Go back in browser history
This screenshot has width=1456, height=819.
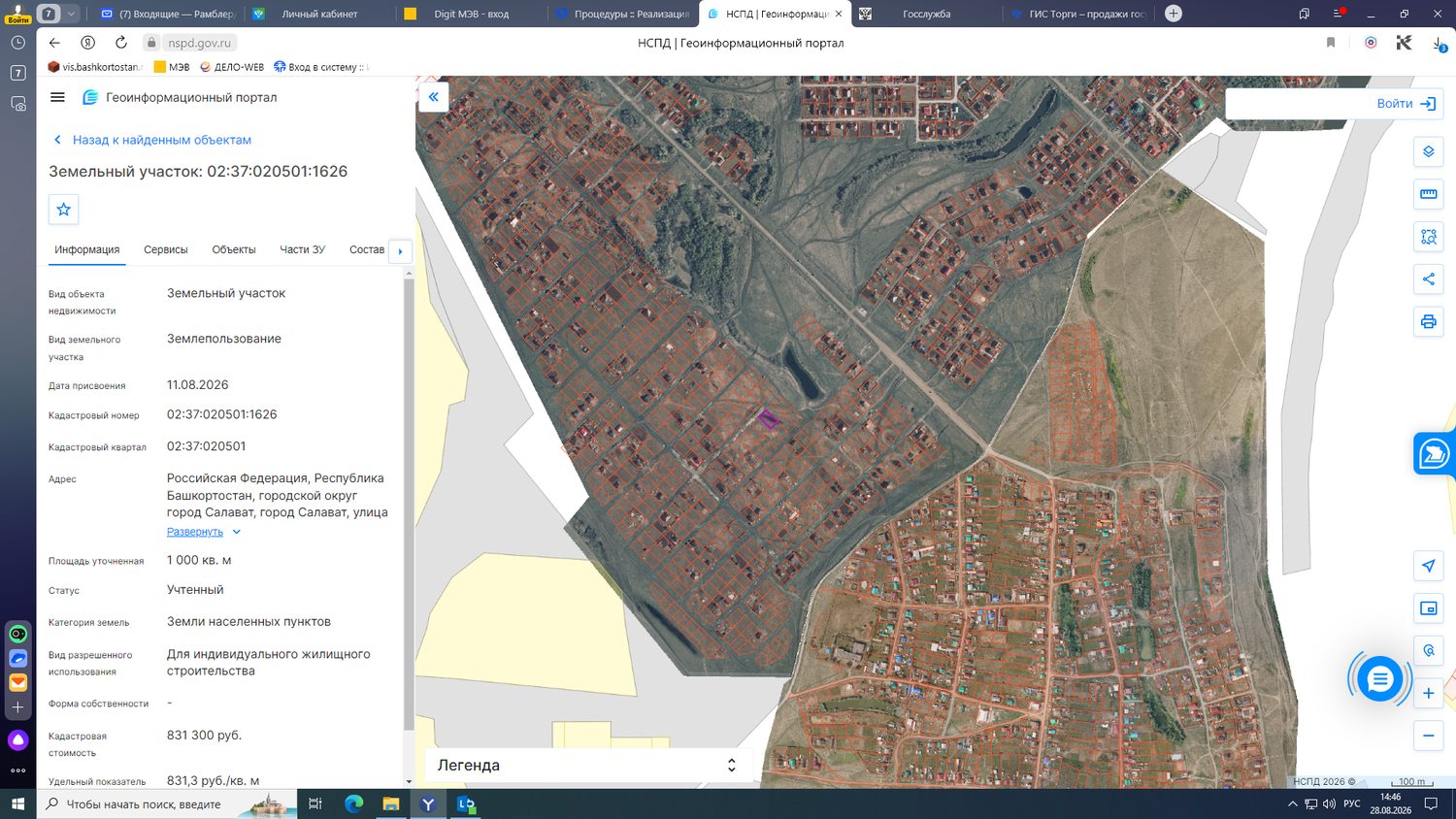(x=54, y=43)
